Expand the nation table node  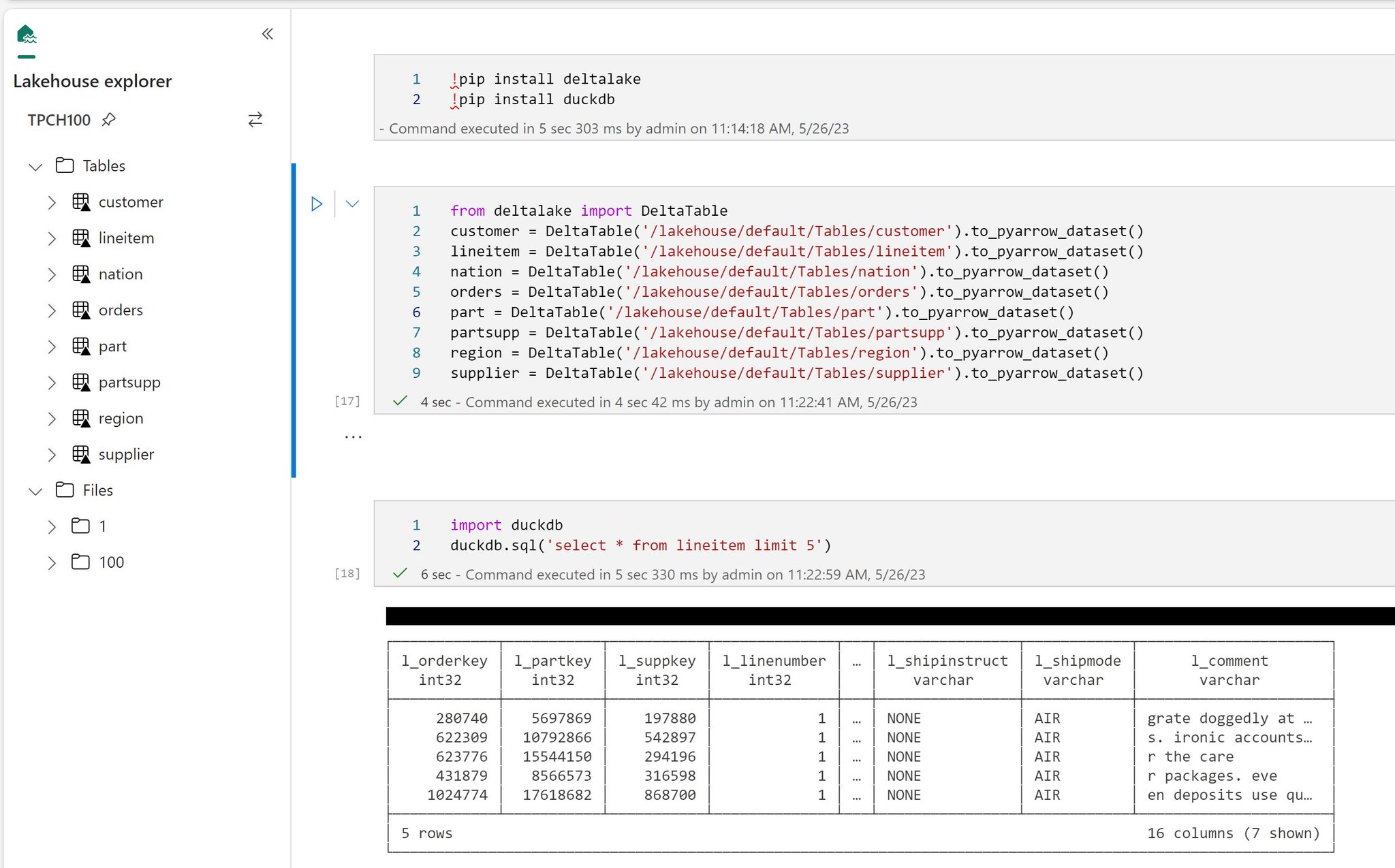click(x=52, y=274)
